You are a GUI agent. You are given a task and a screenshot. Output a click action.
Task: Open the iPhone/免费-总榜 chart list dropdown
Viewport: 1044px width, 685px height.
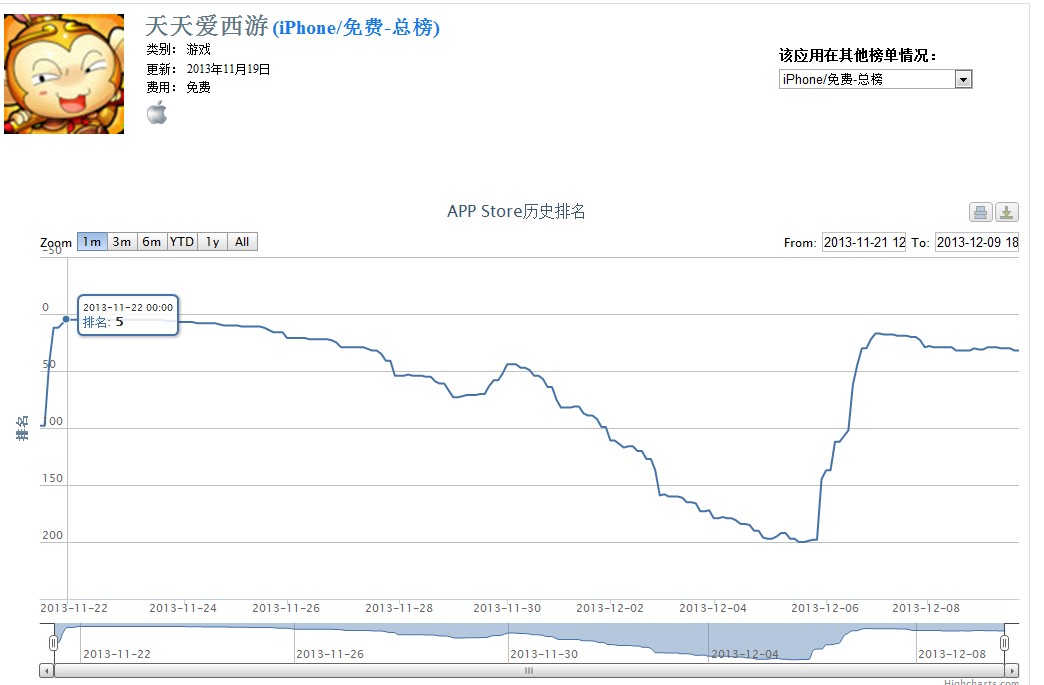[x=875, y=79]
